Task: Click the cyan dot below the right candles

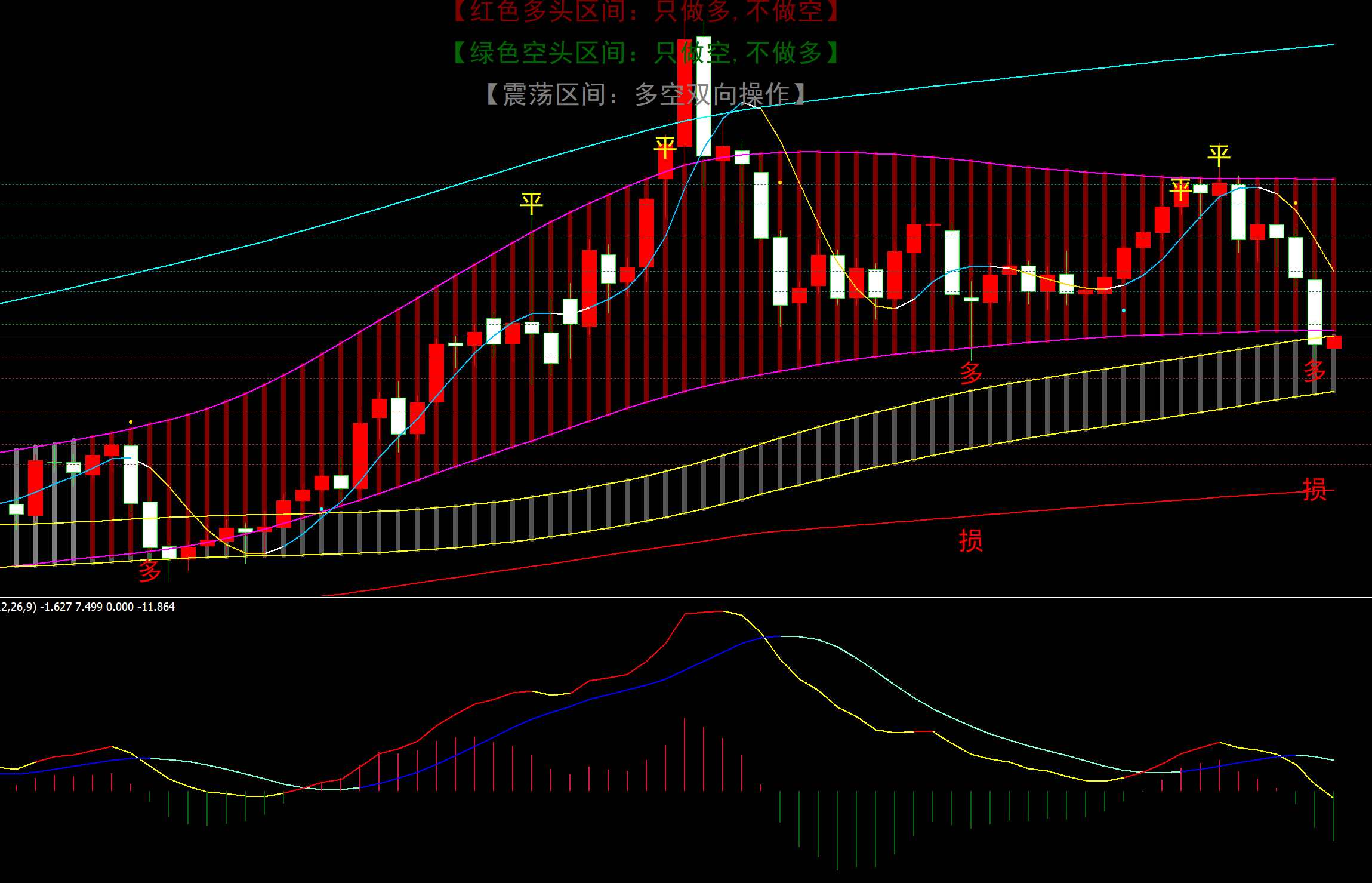Action: tap(1124, 310)
